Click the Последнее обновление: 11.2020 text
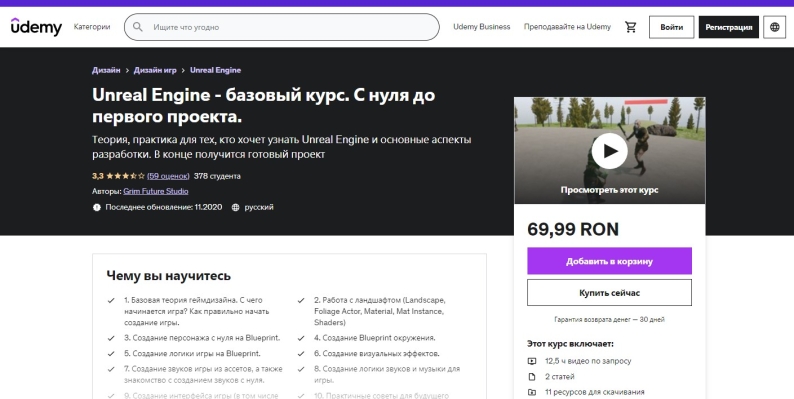Image resolution: width=794 pixels, height=399 pixels. pyautogui.click(x=164, y=207)
